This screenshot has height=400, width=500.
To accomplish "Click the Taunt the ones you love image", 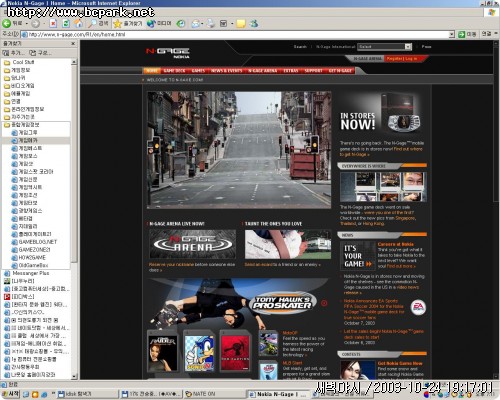I will [x=288, y=244].
